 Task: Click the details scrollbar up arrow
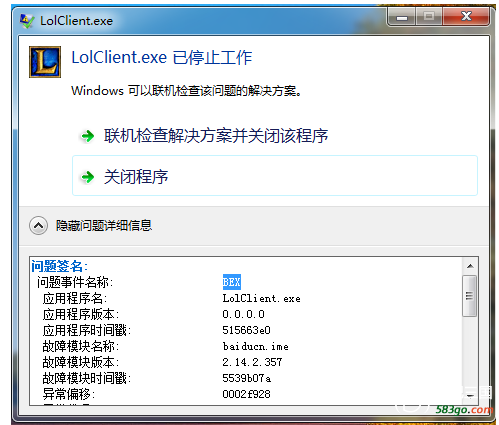[x=470, y=266]
